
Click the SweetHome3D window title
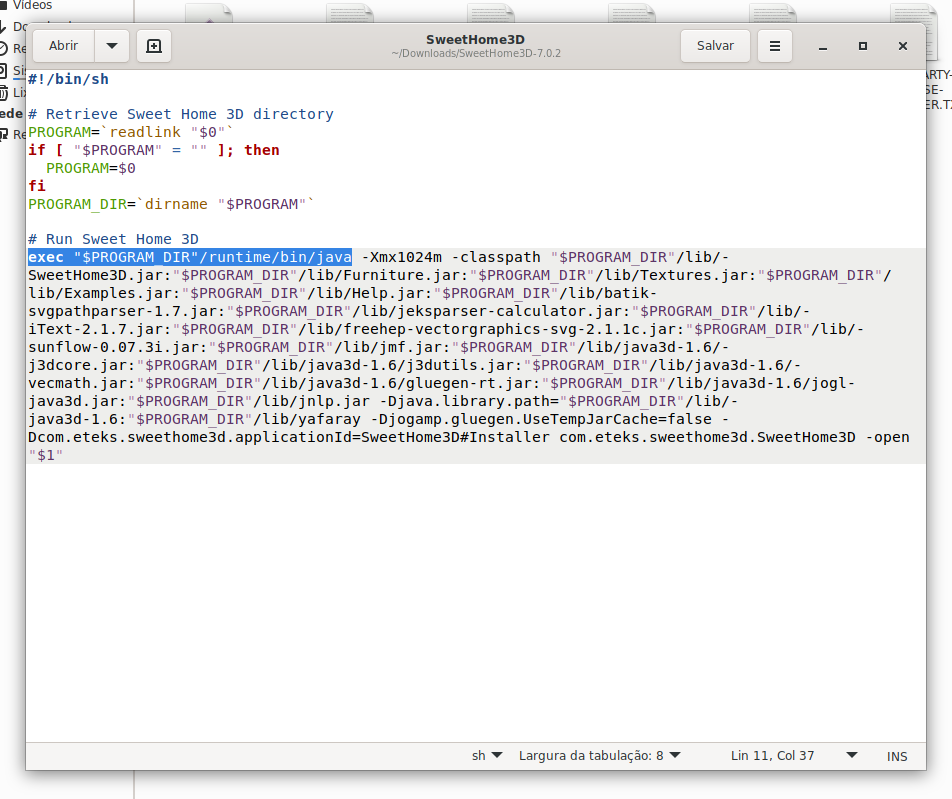(475, 39)
